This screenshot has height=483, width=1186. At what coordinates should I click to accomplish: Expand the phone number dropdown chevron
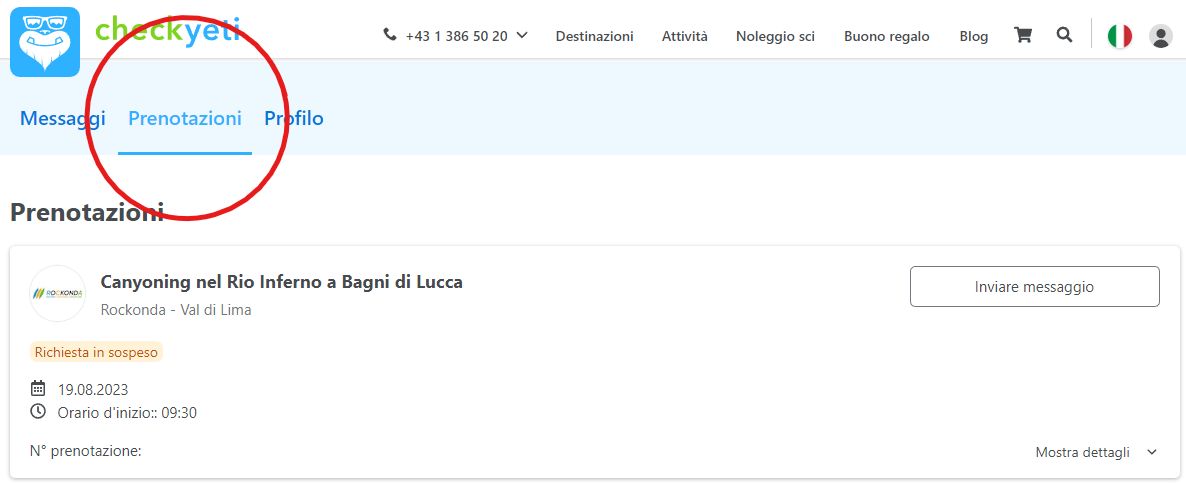(522, 35)
